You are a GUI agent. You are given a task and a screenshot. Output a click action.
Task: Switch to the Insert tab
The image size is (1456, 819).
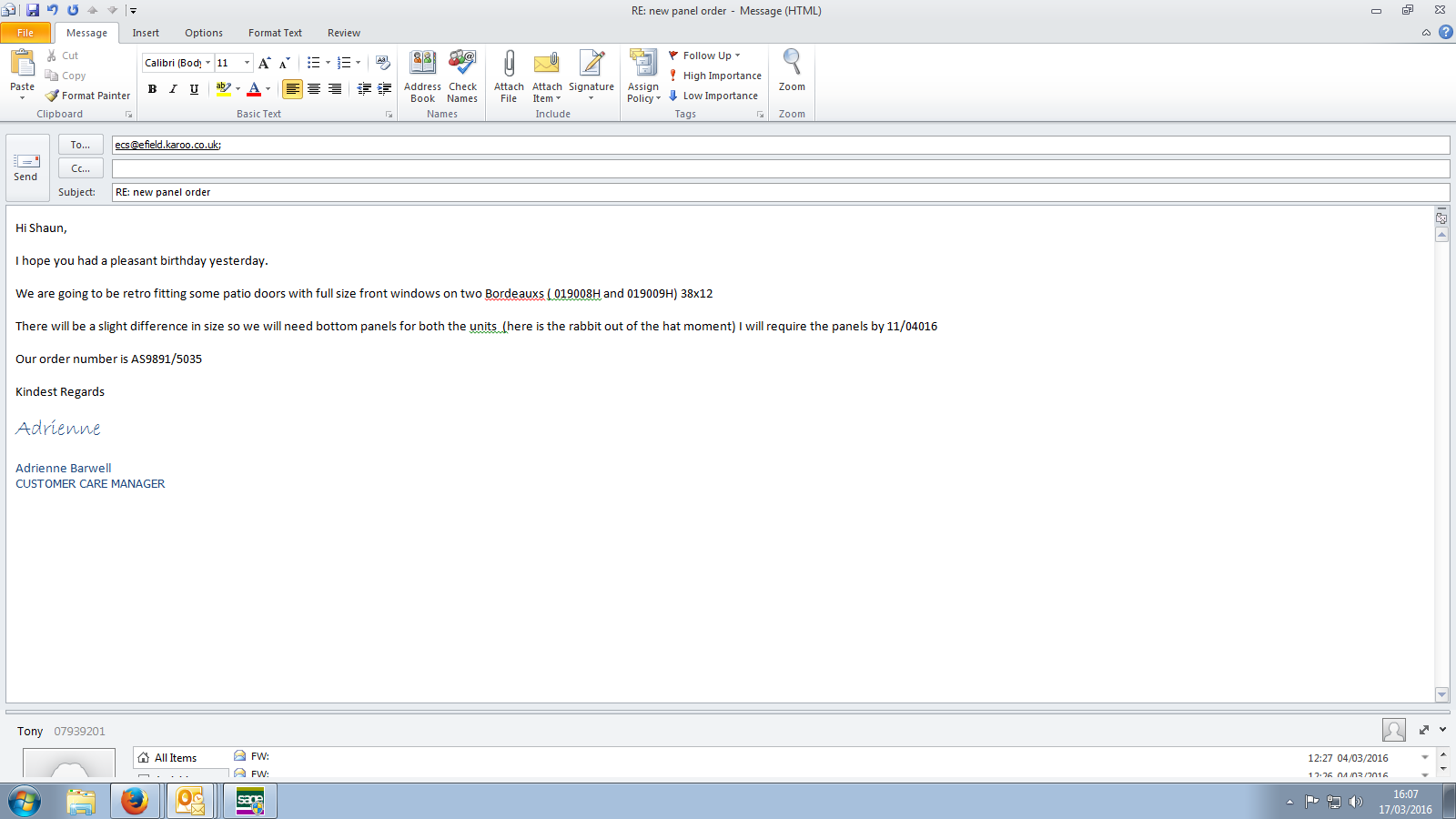click(146, 33)
